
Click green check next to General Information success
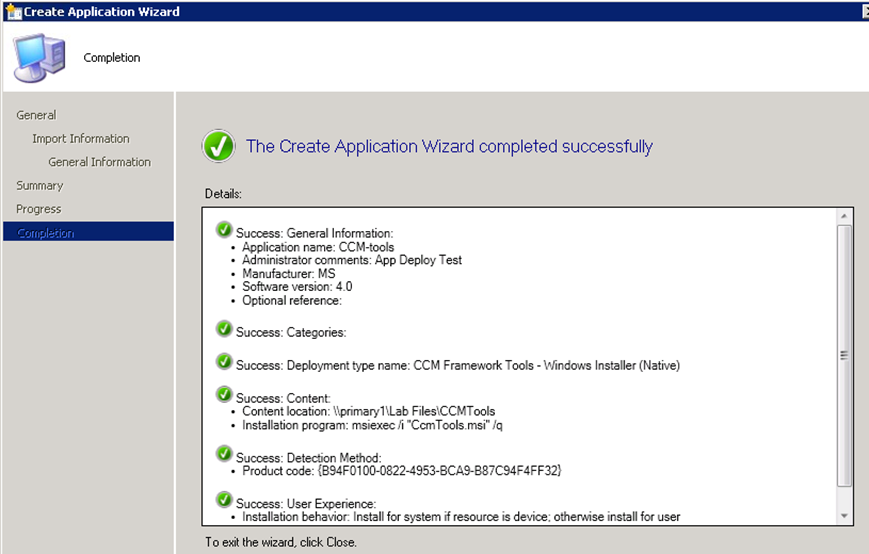[x=224, y=229]
